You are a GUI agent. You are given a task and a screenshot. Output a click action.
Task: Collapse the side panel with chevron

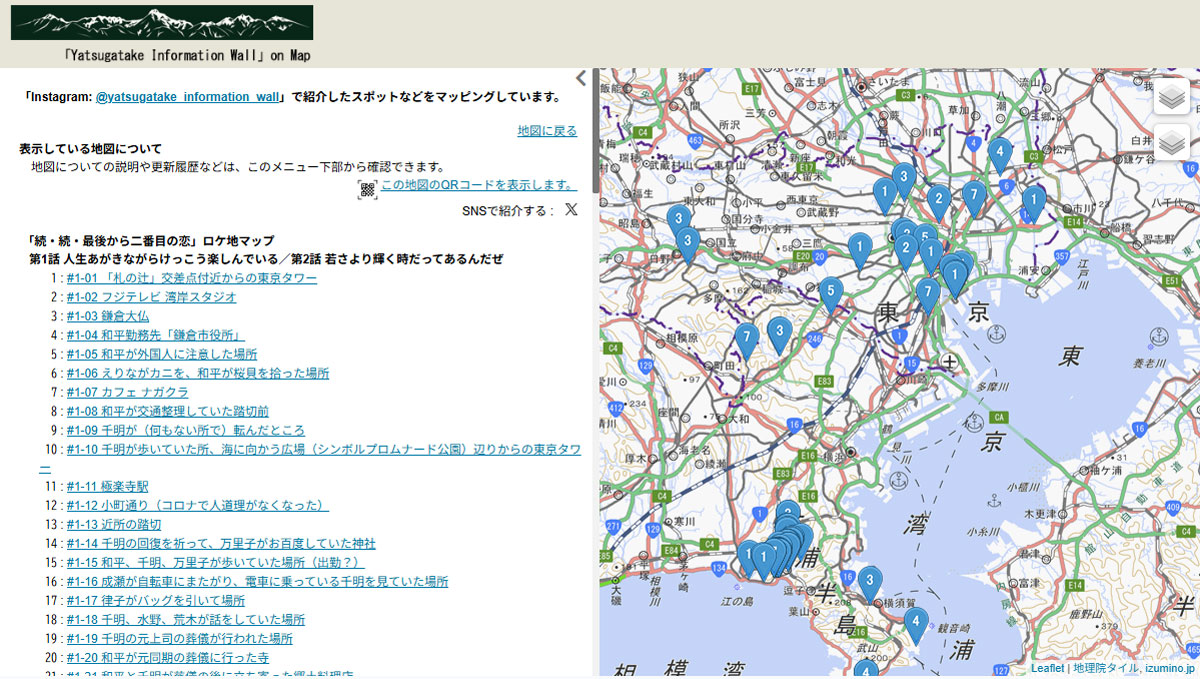pyautogui.click(x=581, y=79)
